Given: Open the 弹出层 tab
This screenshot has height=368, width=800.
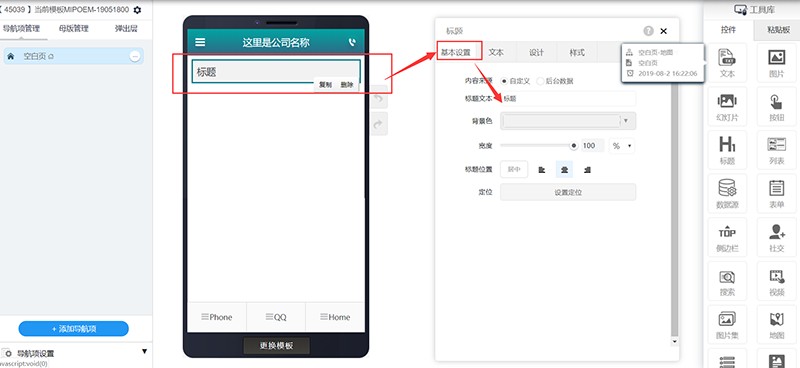Looking at the screenshot, I should (126, 29).
